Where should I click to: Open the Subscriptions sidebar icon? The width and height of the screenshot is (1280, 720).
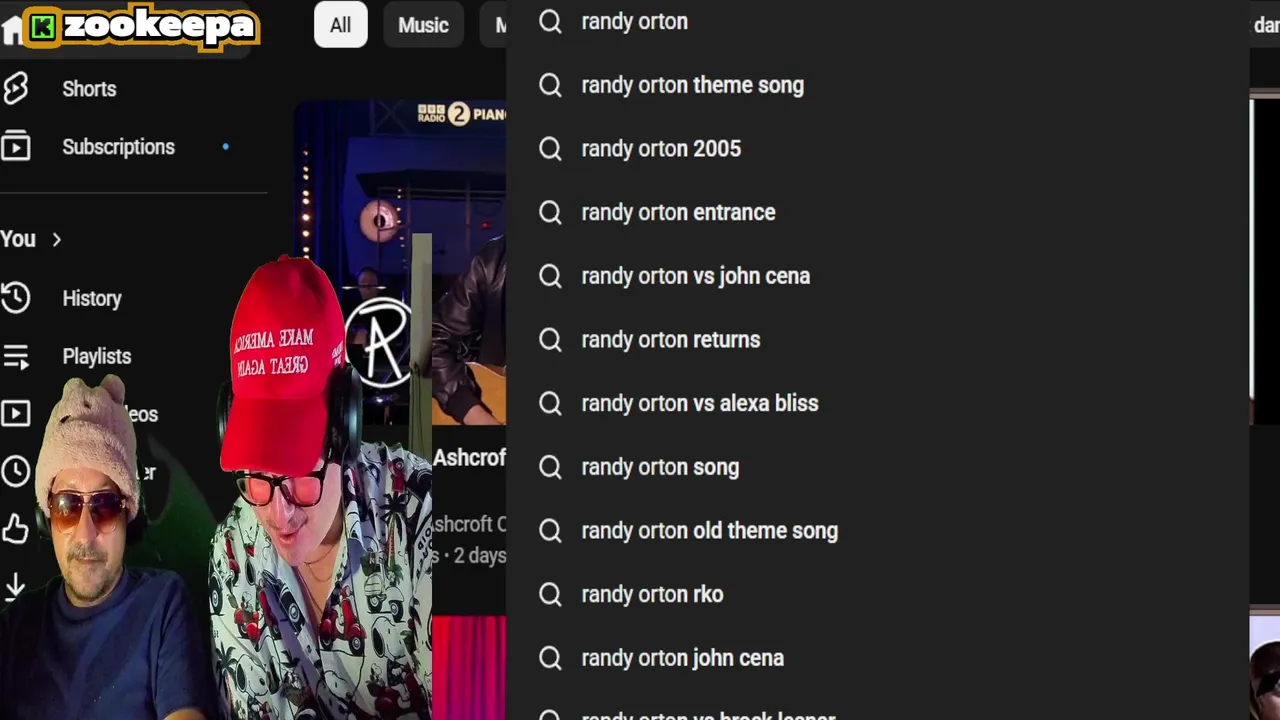(15, 147)
